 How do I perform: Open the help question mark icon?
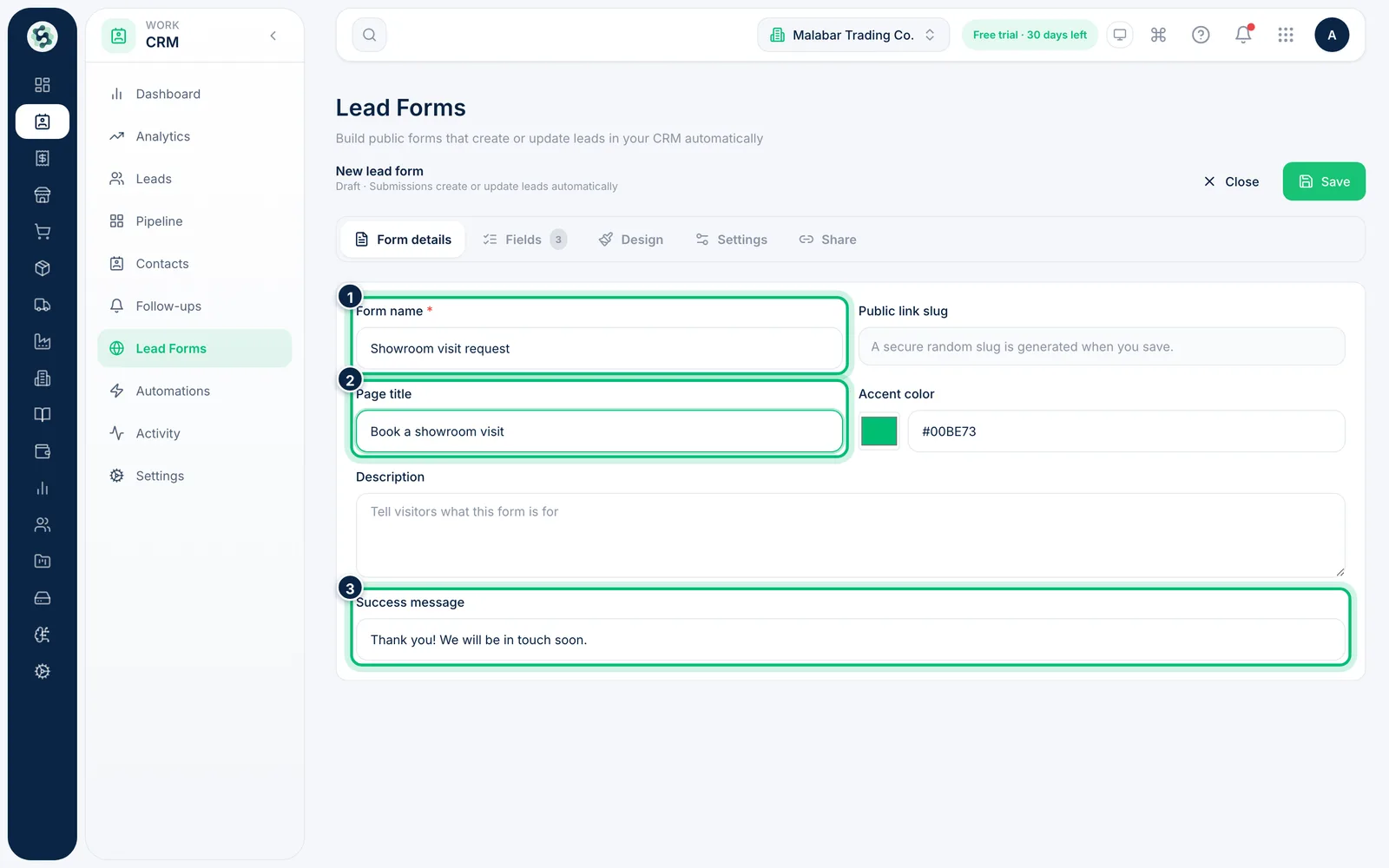[1201, 35]
